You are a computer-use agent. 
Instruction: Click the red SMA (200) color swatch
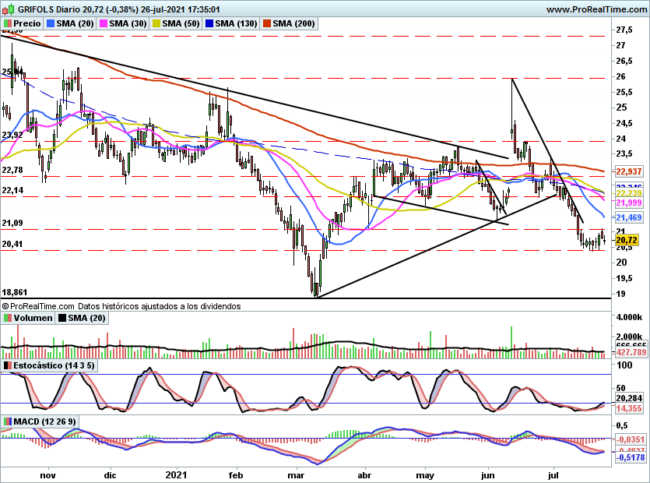click(267, 24)
